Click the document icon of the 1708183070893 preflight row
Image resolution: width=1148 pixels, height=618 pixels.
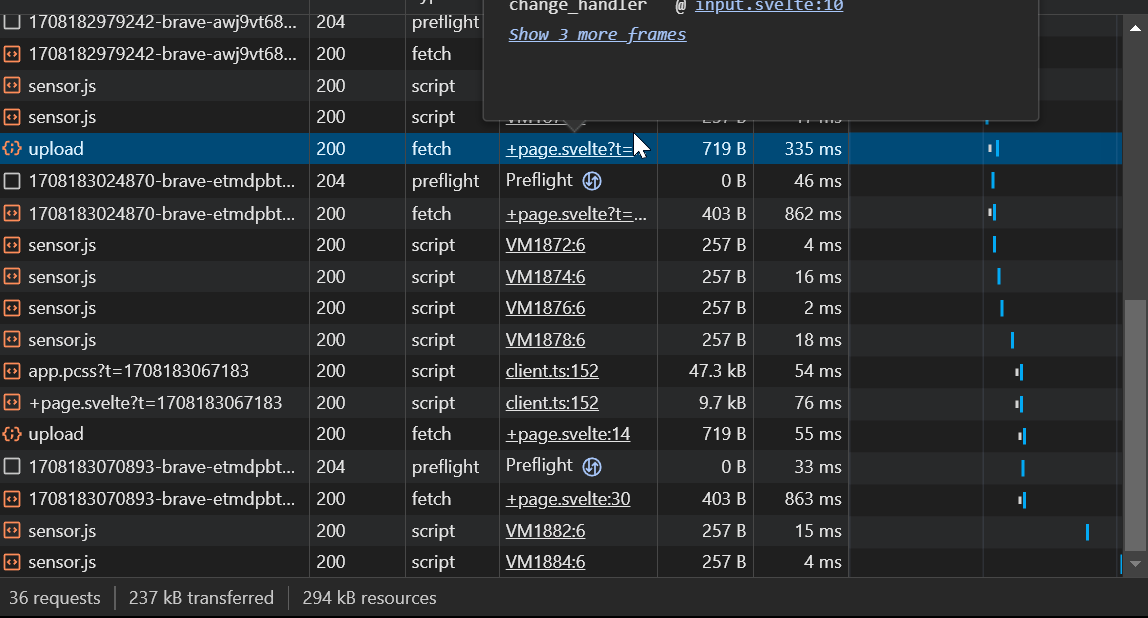tap(12, 466)
